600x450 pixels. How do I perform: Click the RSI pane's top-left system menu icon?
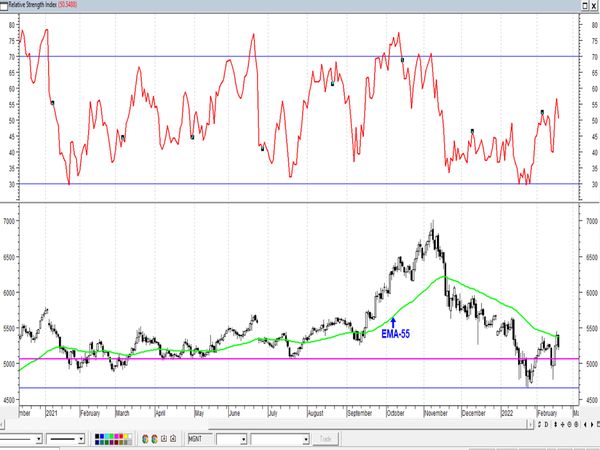pos(5,6)
